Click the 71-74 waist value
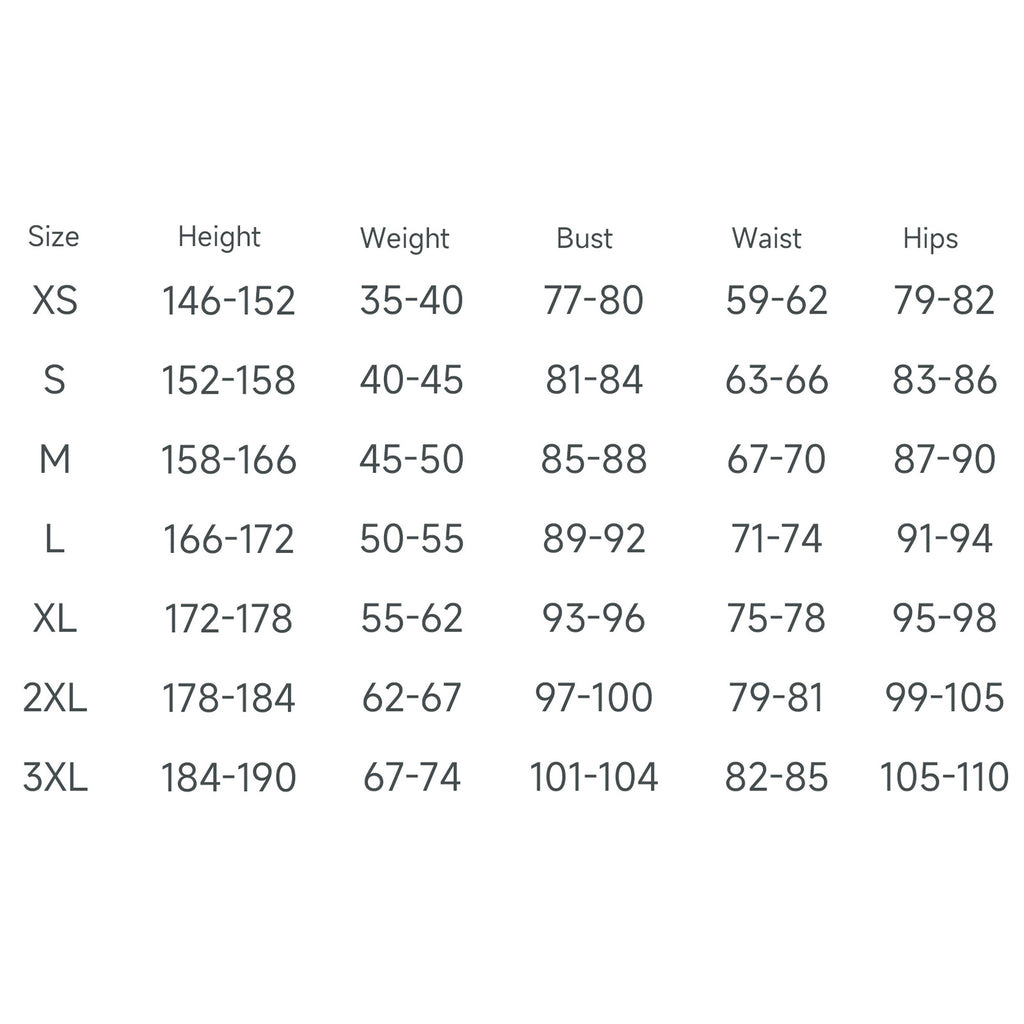The width and height of the screenshot is (1024, 1024). coord(777,539)
